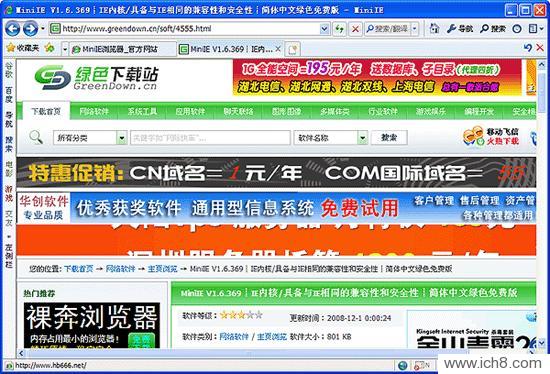Screen dimensions: 550x374
Task: Go forward with the blue Forward arrow
Action: click(x=30, y=29)
